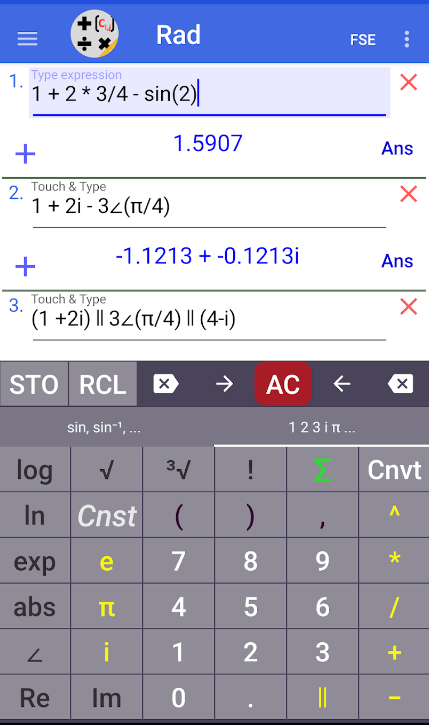Move cursor right with arrow key
Image resolution: width=429 pixels, height=725 pixels.
[x=225, y=384]
